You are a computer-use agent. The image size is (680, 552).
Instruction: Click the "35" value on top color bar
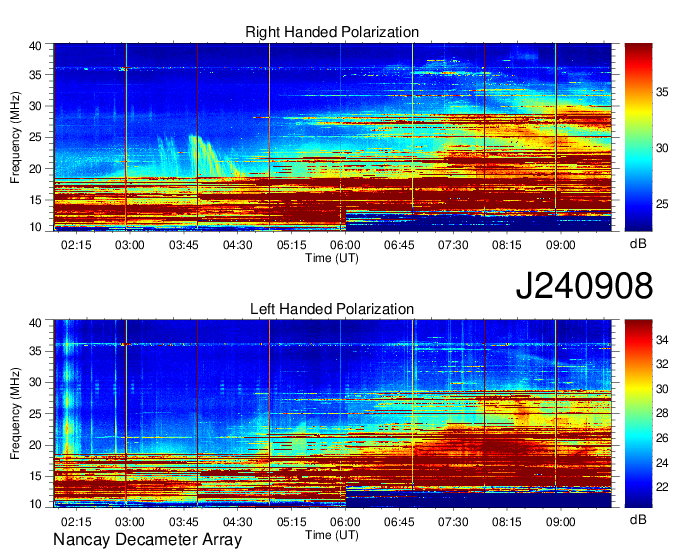662,92
